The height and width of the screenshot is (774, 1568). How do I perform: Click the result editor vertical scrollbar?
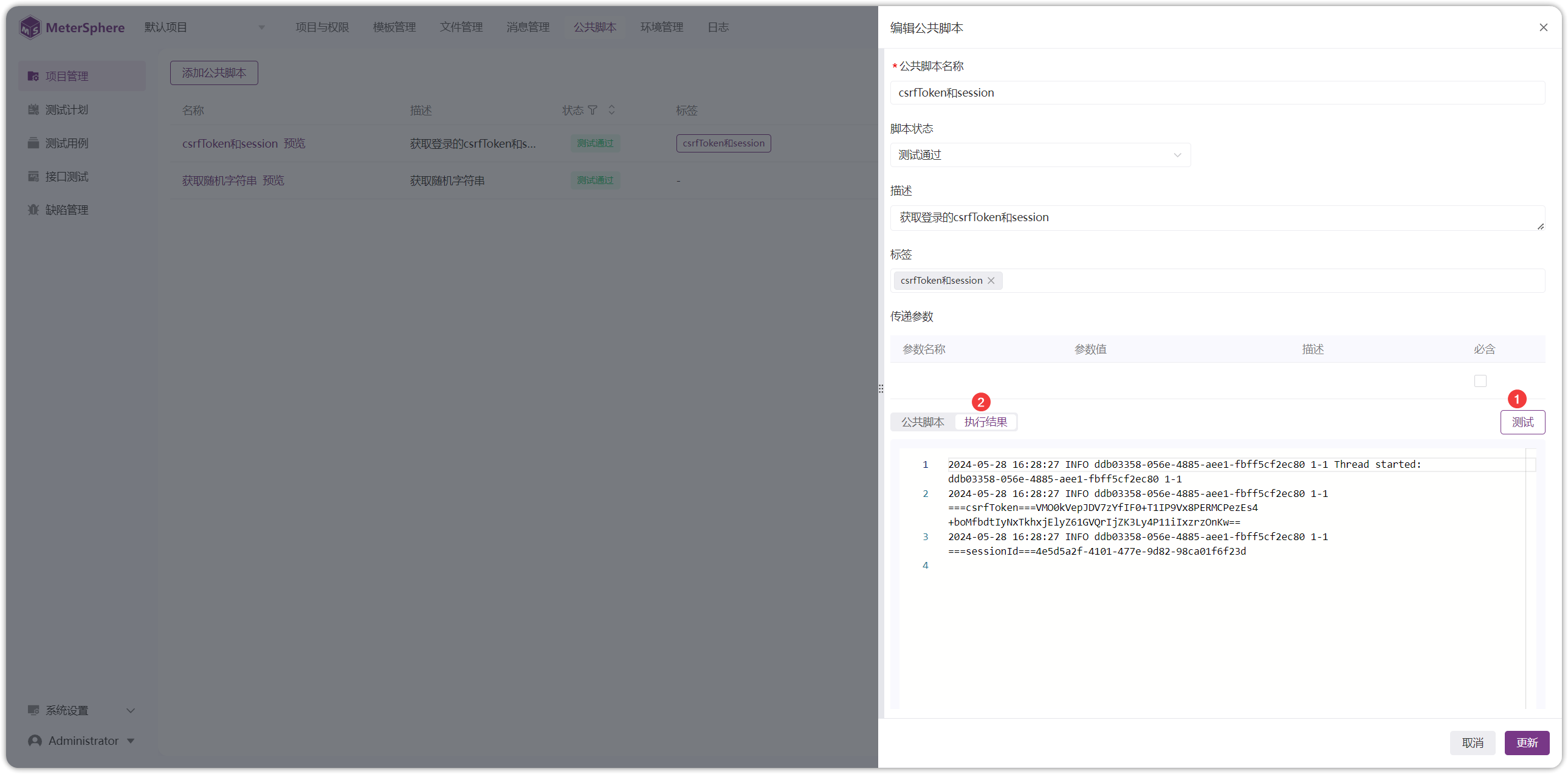click(1530, 578)
